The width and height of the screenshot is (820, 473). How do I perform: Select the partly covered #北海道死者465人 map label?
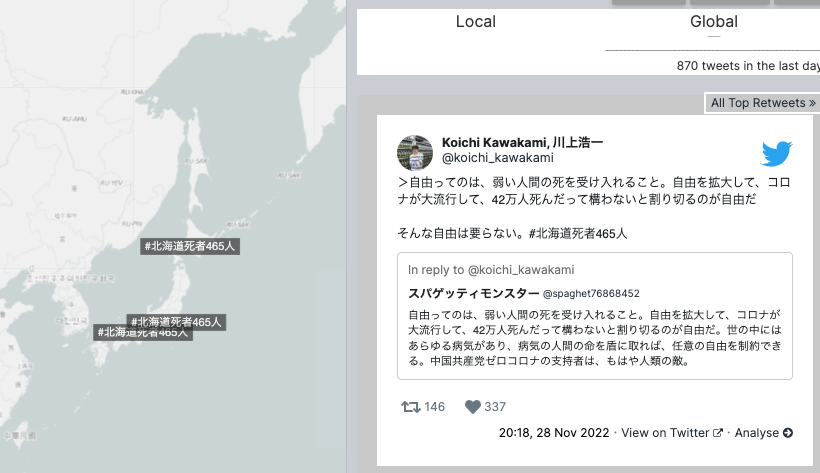[143, 333]
